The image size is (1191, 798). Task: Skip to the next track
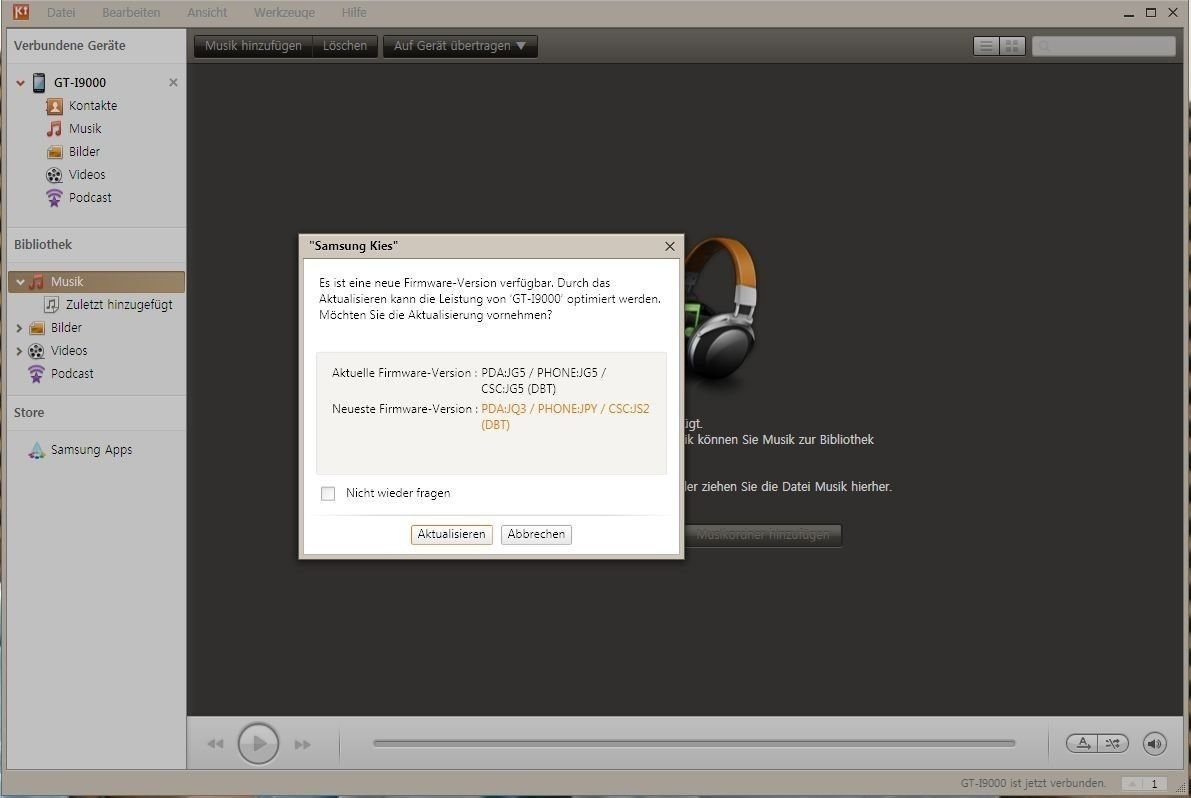click(x=302, y=744)
